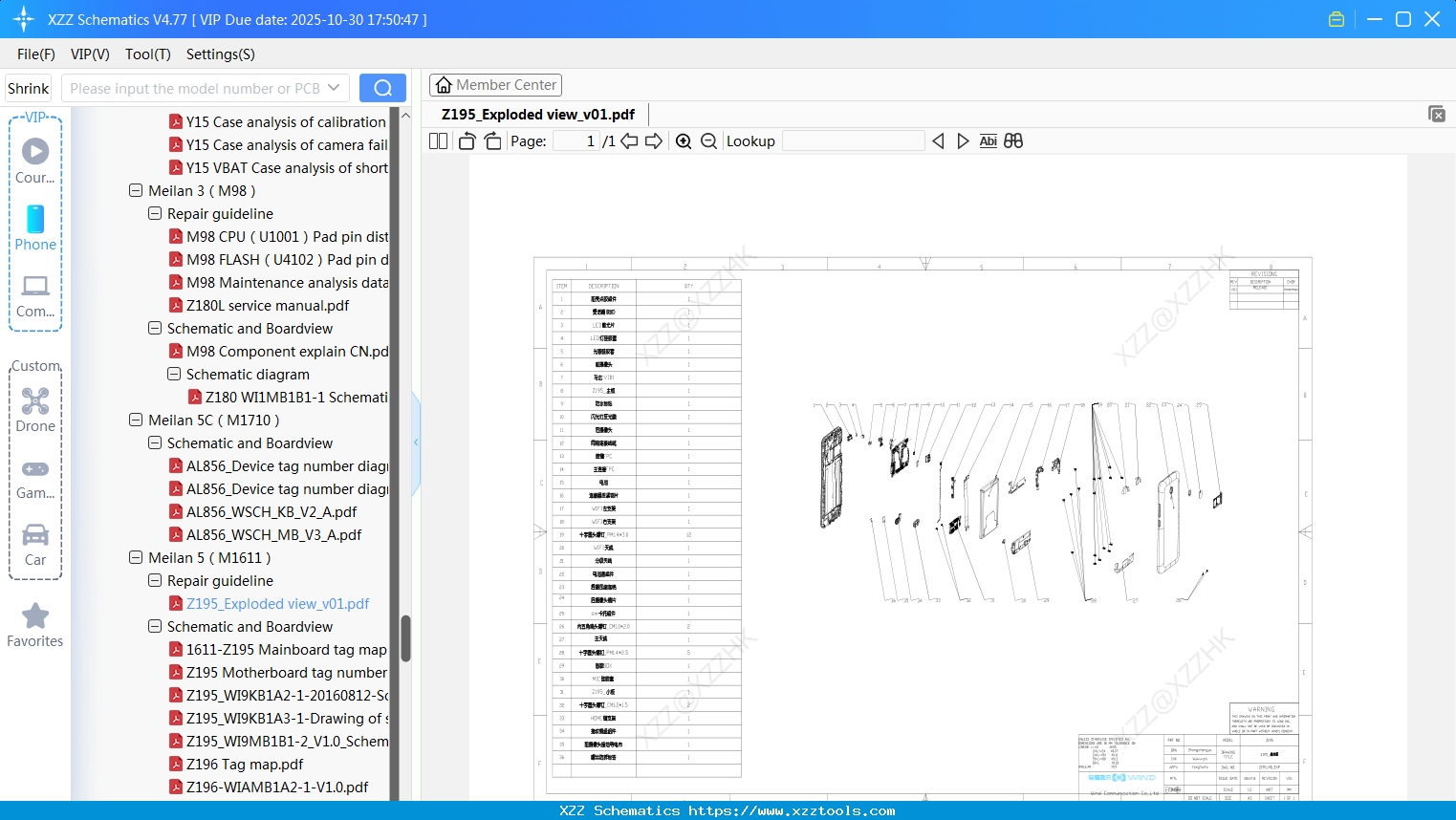Open 1611-Z195 Mainboard tag map file
The width and height of the screenshot is (1456, 820).
point(287,649)
